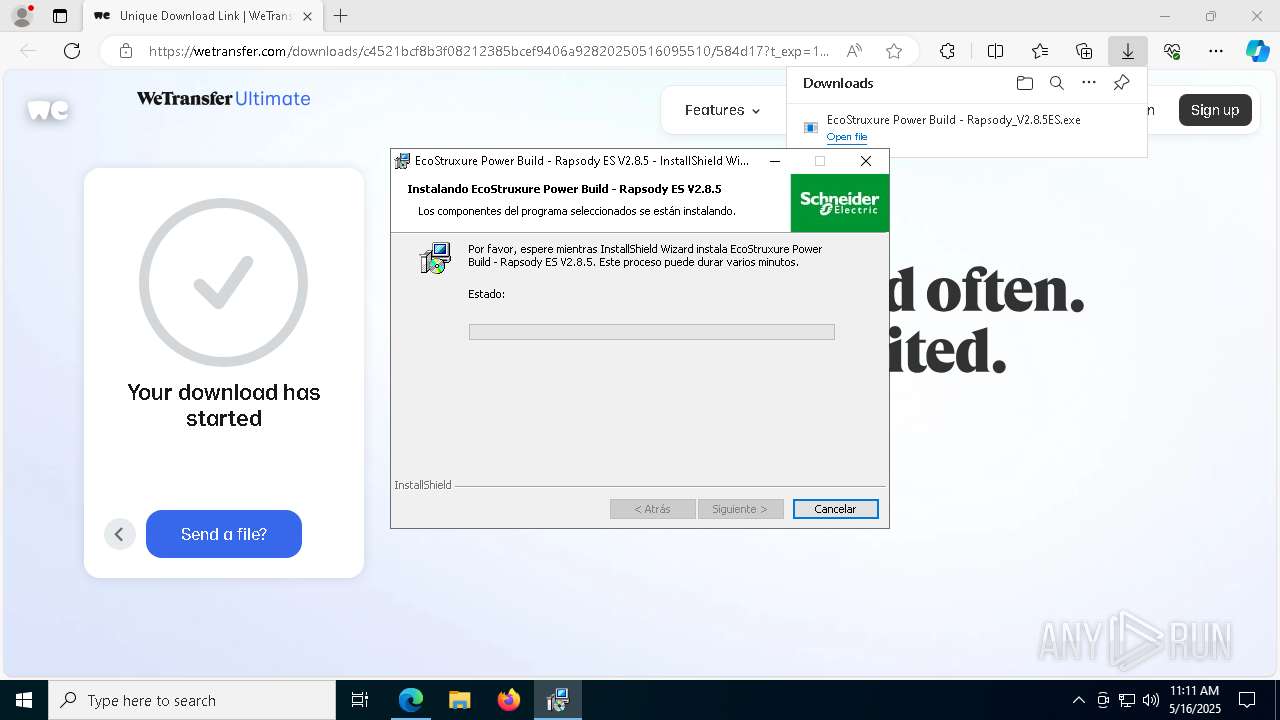Screen dimensions: 1280x720
Task: Open the downloads folder icon
Action: [1024, 83]
